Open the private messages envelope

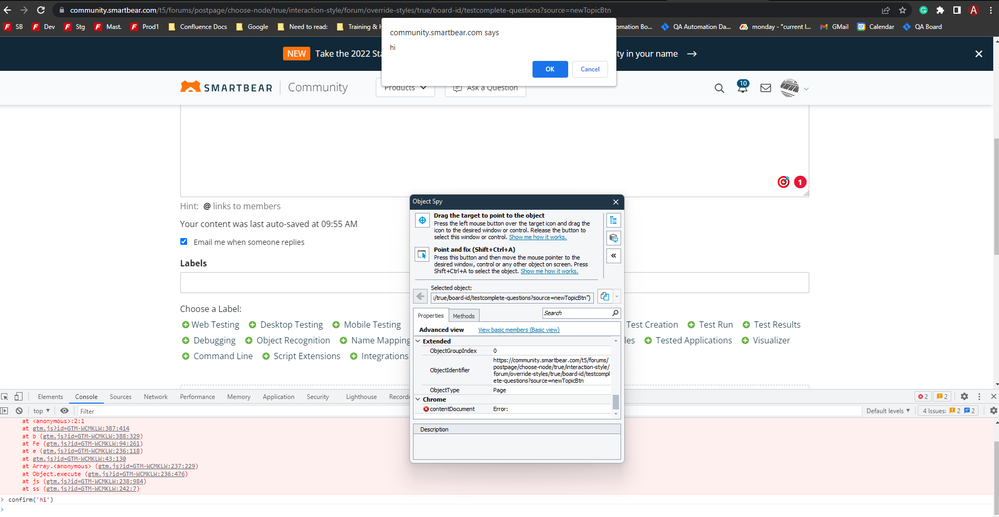pos(765,89)
